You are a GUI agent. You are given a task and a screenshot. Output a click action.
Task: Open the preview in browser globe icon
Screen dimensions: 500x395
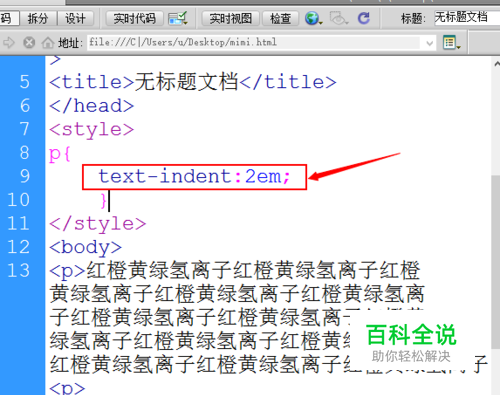313,18
